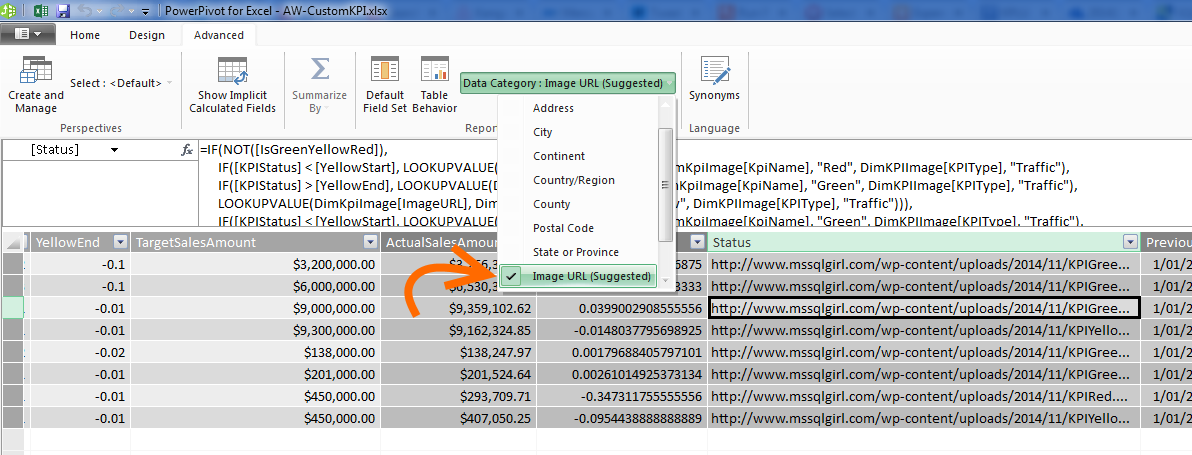
Task: Select the Advanced ribbon tab
Action: tap(219, 35)
